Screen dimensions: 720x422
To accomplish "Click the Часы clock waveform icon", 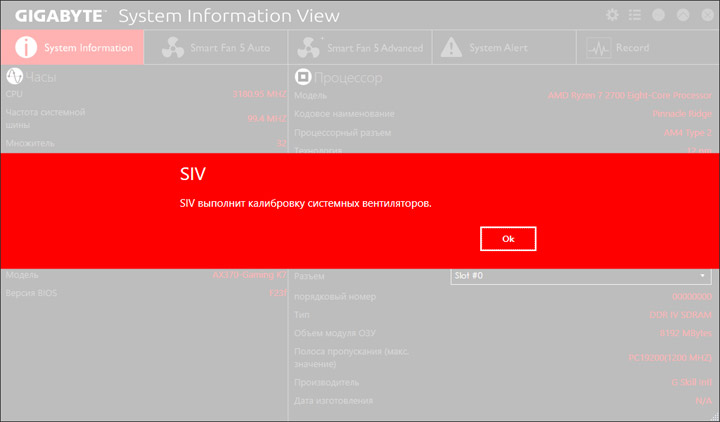I will pos(14,76).
